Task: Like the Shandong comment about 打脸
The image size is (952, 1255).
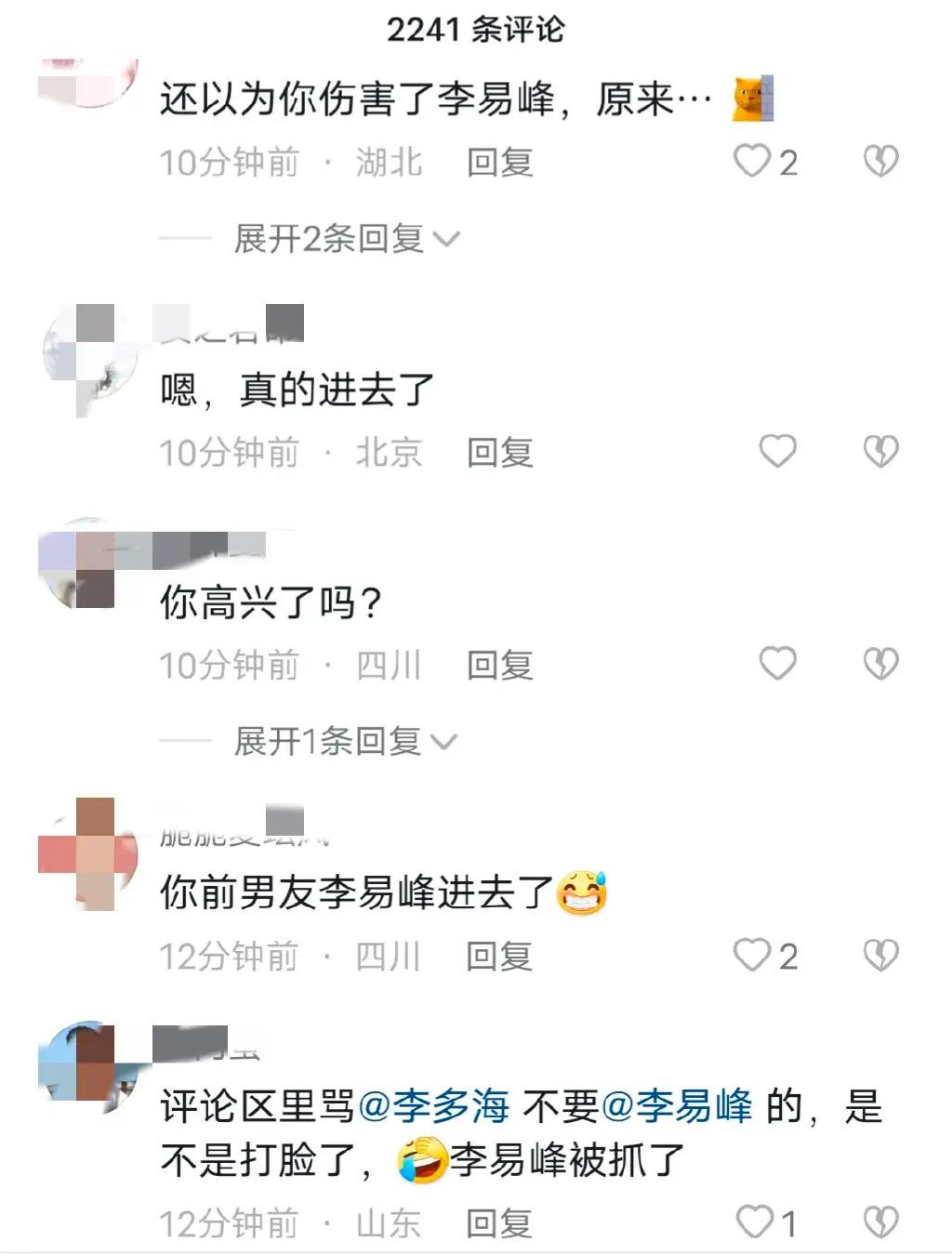Action: point(754,1222)
